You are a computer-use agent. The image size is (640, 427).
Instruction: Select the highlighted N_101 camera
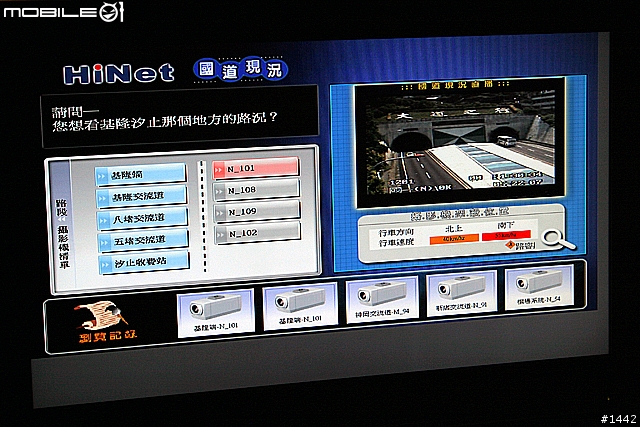click(256, 168)
